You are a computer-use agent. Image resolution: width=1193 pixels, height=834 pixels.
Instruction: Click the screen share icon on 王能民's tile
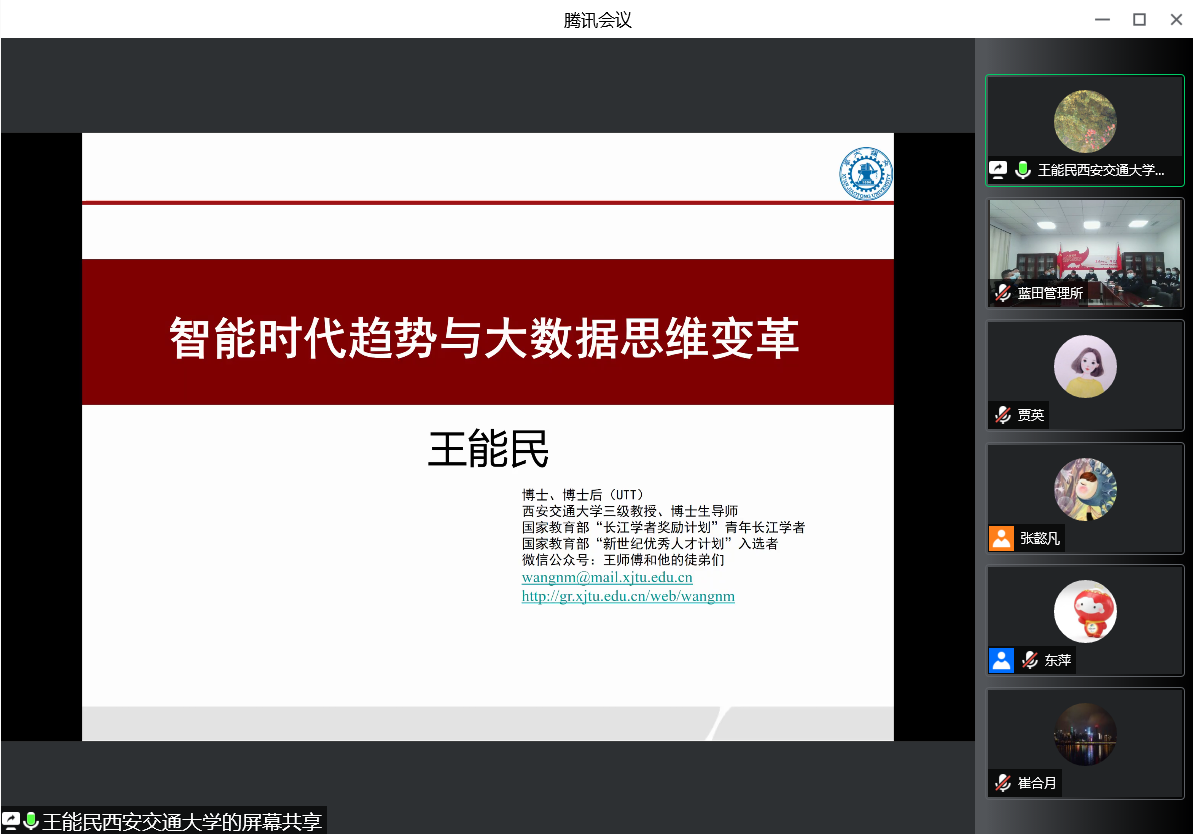click(998, 170)
